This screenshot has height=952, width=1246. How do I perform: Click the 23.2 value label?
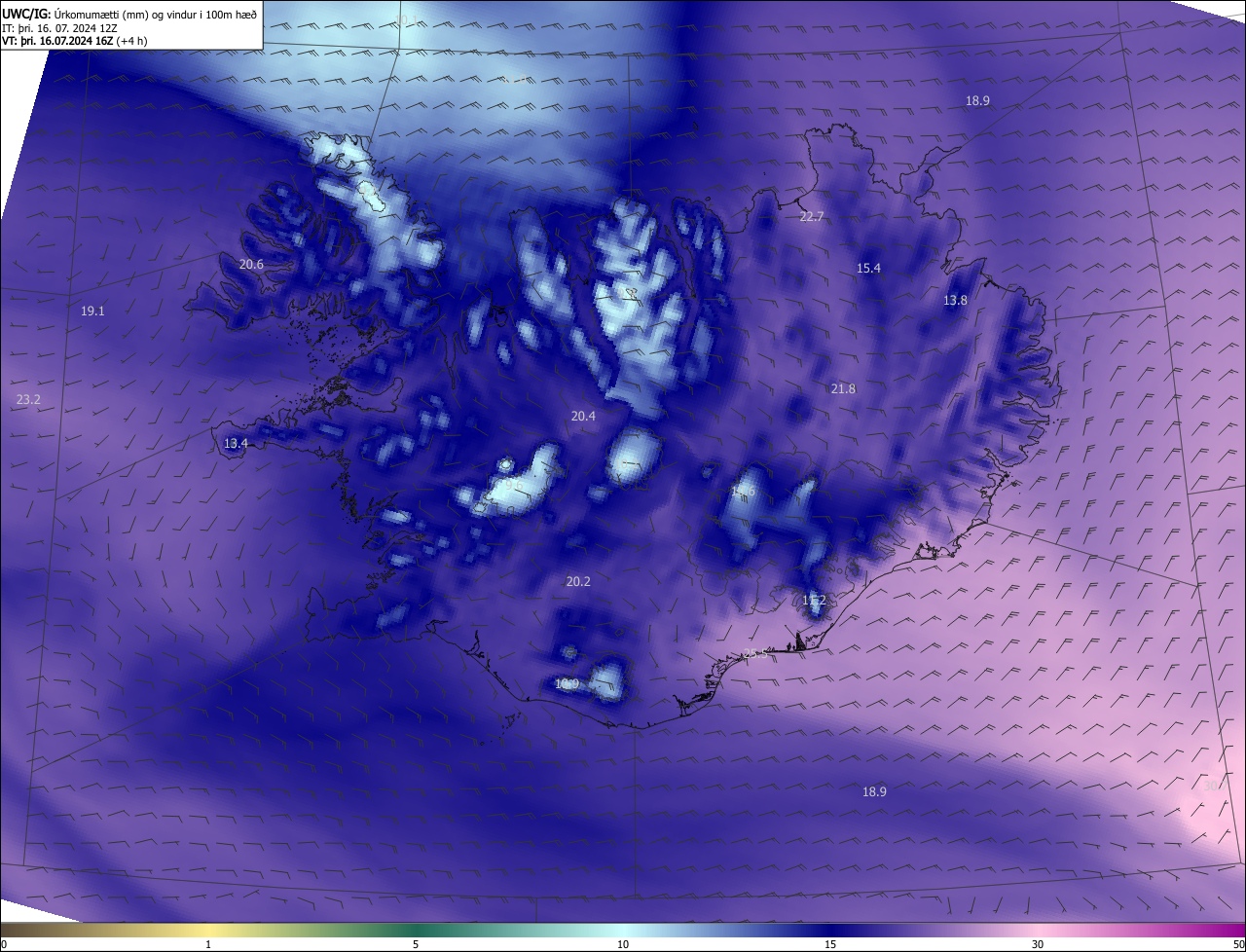click(28, 400)
